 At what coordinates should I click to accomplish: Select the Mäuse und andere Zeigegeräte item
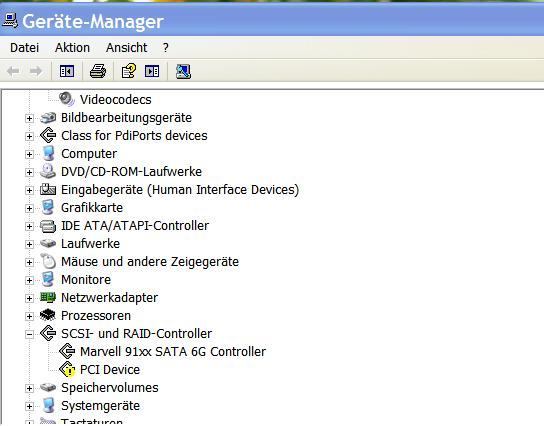pyautogui.click(x=150, y=262)
